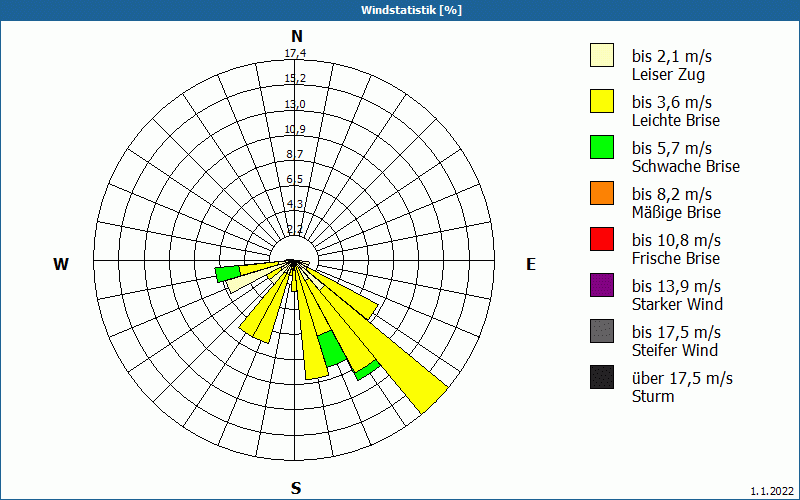Click the red Frische Brise swatch
The width and height of the screenshot is (800, 500).
coord(602,239)
